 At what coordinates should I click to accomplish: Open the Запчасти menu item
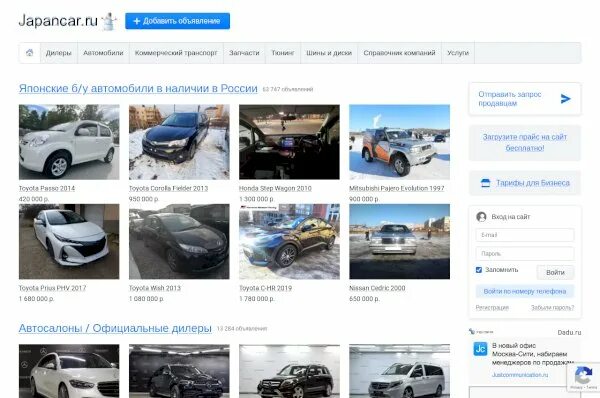click(x=244, y=53)
